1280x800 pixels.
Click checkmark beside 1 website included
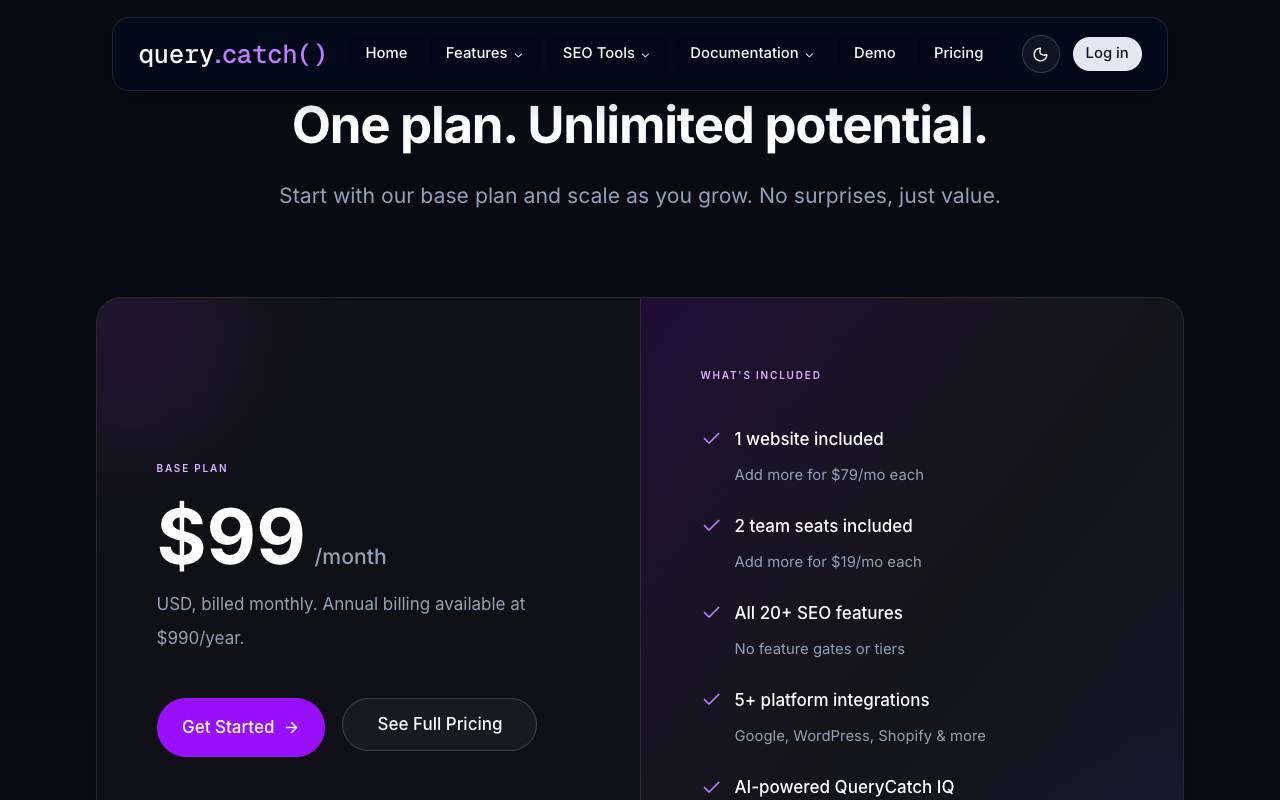[712, 438]
